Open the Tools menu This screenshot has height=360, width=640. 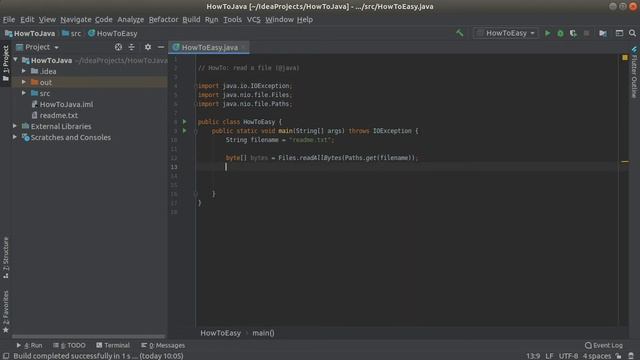(x=232, y=20)
